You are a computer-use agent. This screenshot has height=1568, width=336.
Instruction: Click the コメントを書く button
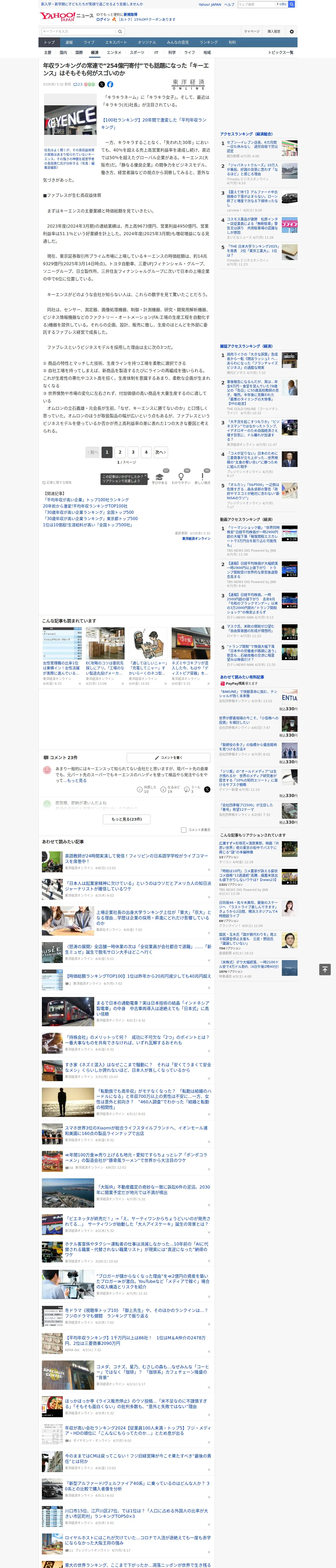[169, 758]
